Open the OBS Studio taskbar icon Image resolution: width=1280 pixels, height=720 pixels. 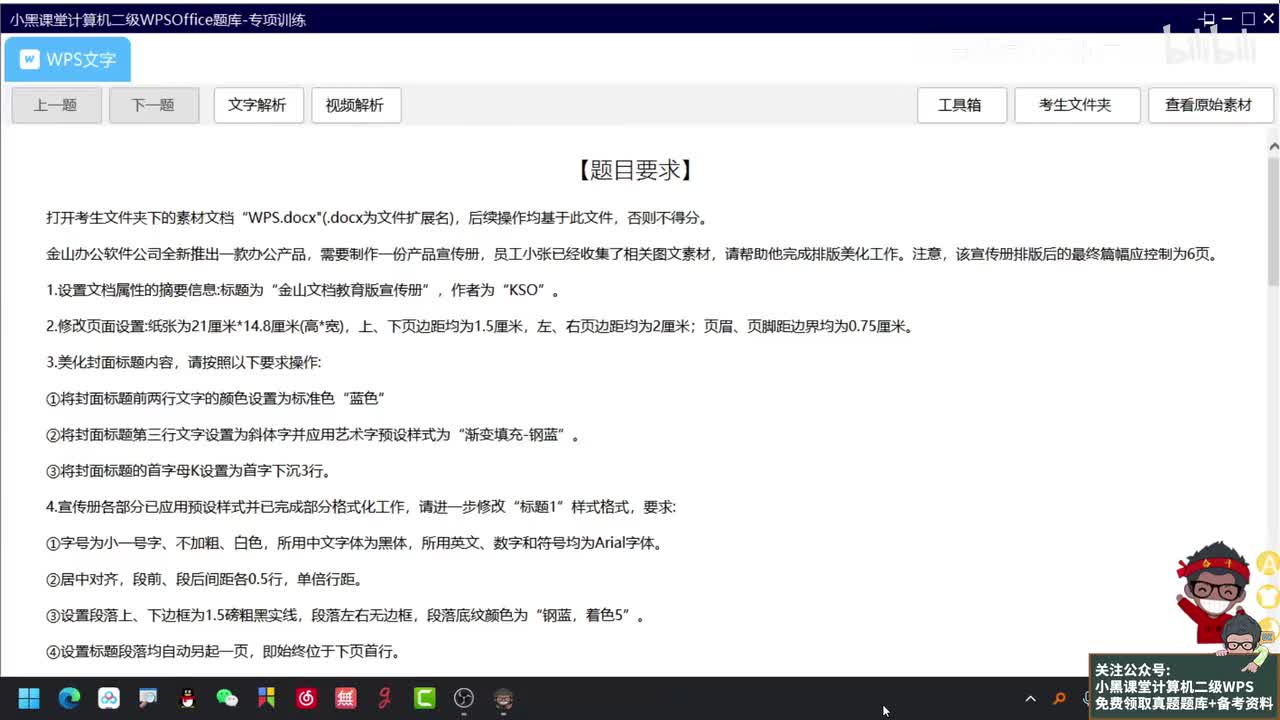(464, 698)
